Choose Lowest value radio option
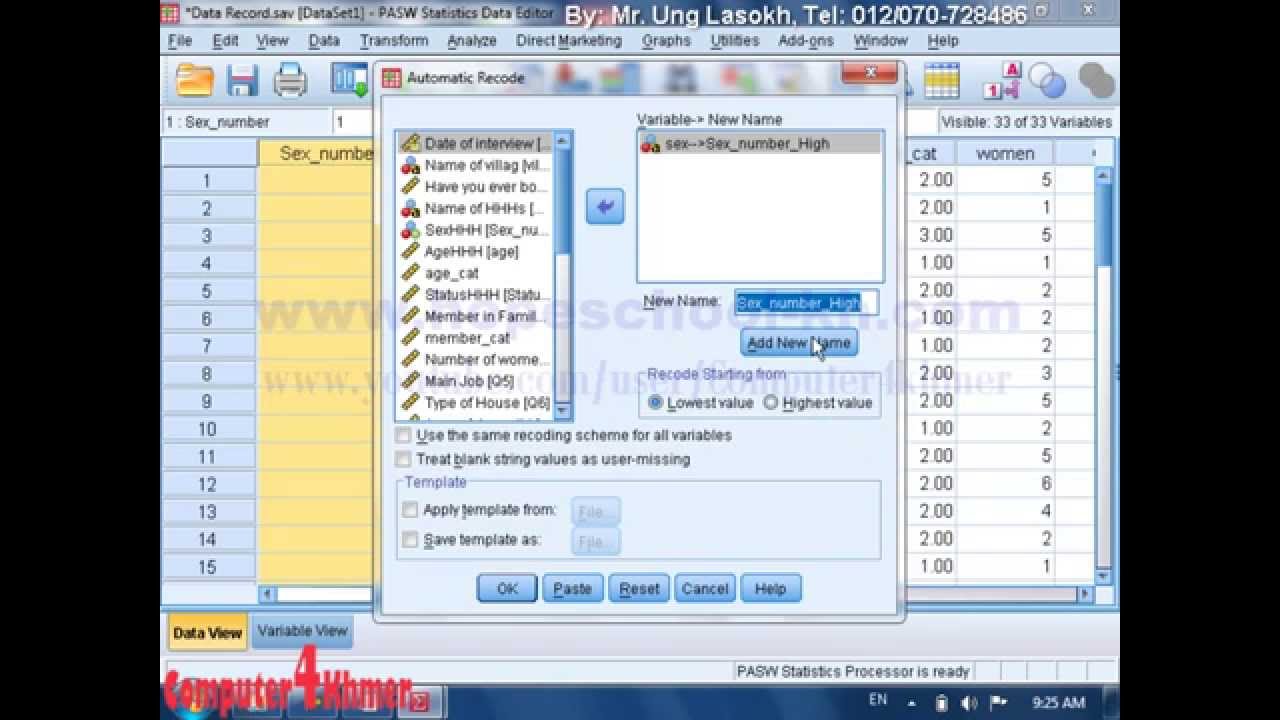 pyautogui.click(x=656, y=403)
